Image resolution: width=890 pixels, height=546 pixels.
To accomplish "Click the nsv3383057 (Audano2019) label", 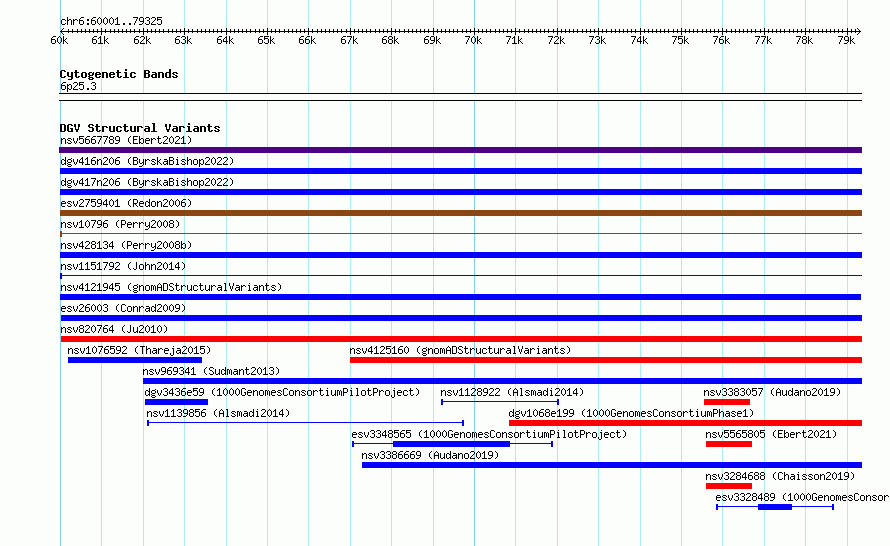I will tap(772, 392).
